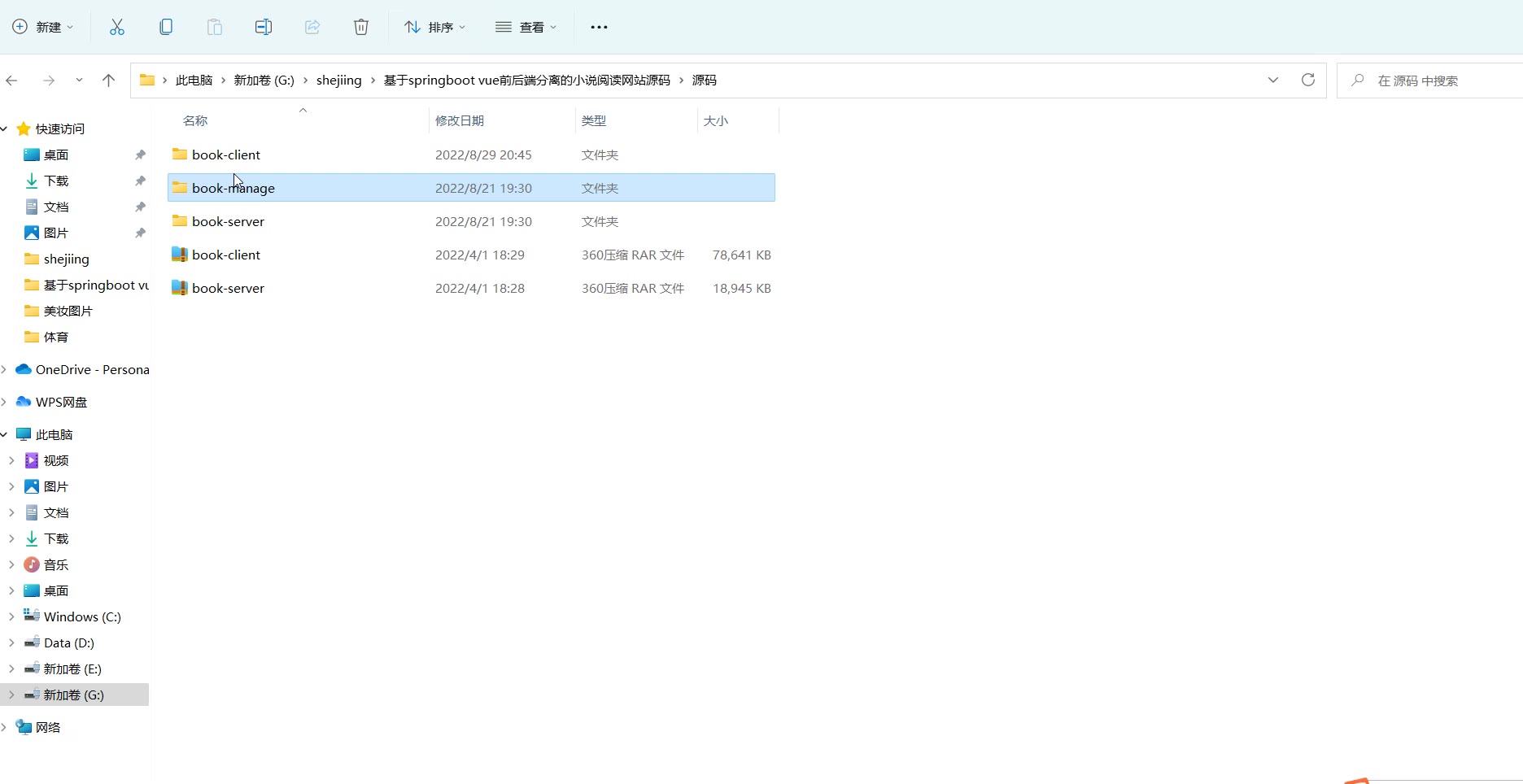Collapse the 快速访问 section

coord(4,128)
